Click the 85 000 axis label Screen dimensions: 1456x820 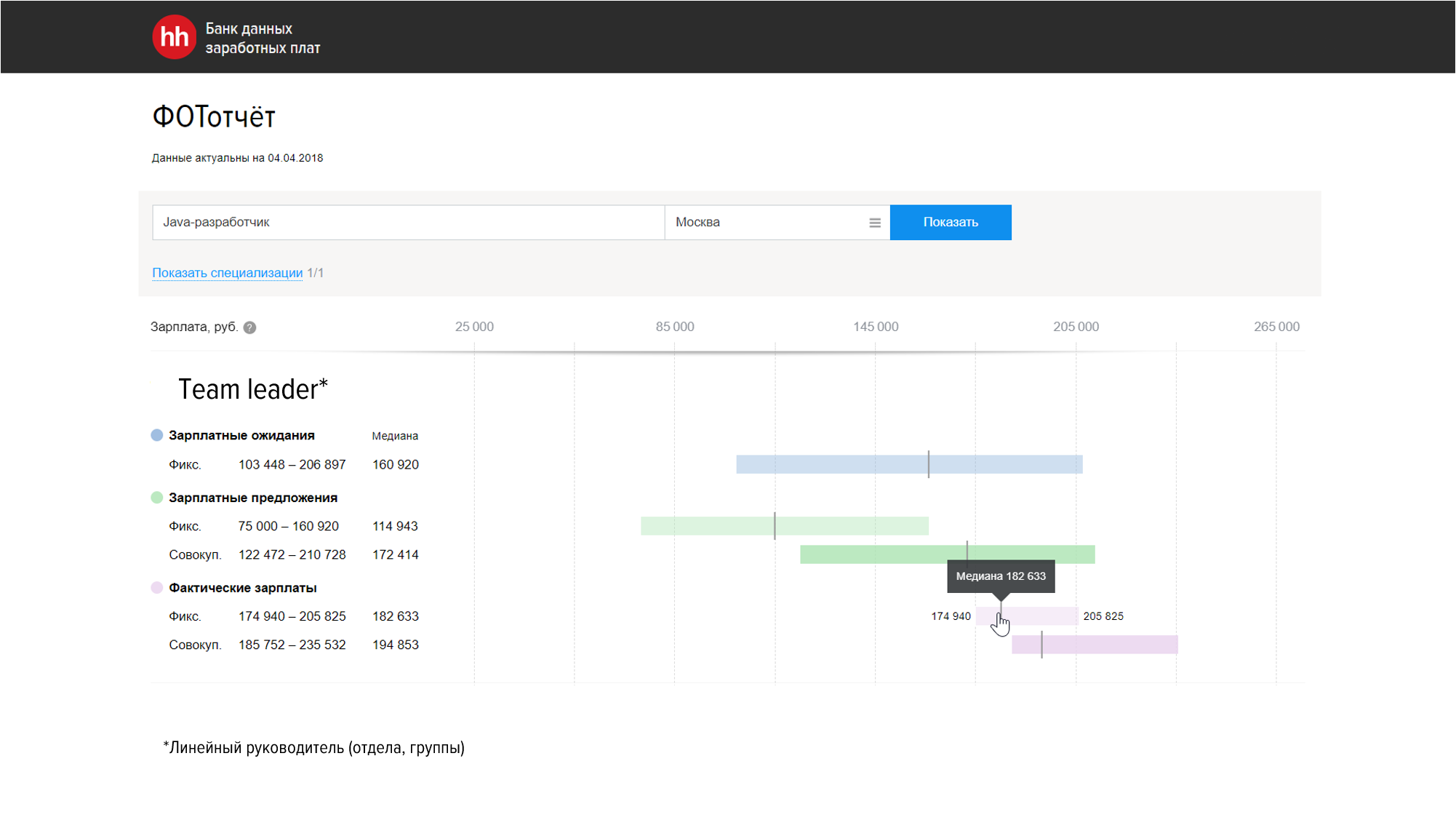[x=675, y=327]
